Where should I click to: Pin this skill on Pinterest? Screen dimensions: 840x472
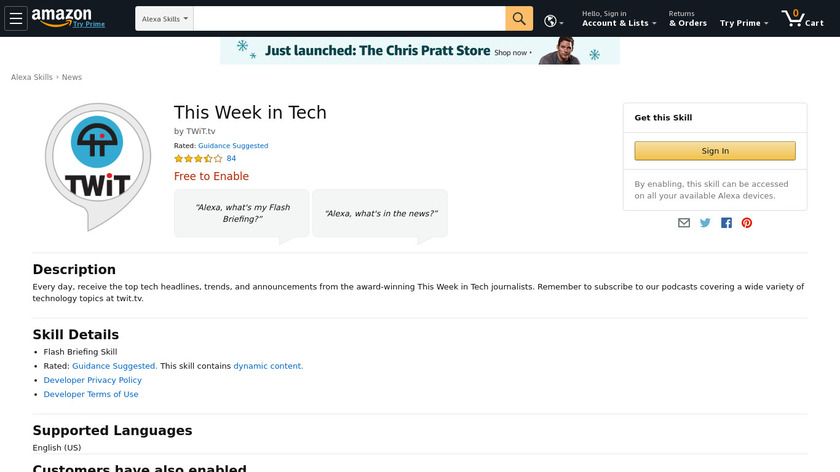(x=747, y=223)
